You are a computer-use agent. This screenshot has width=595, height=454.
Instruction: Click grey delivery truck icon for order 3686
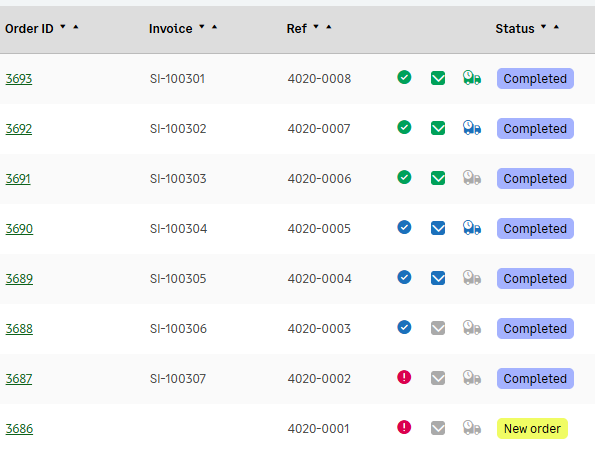tap(472, 428)
